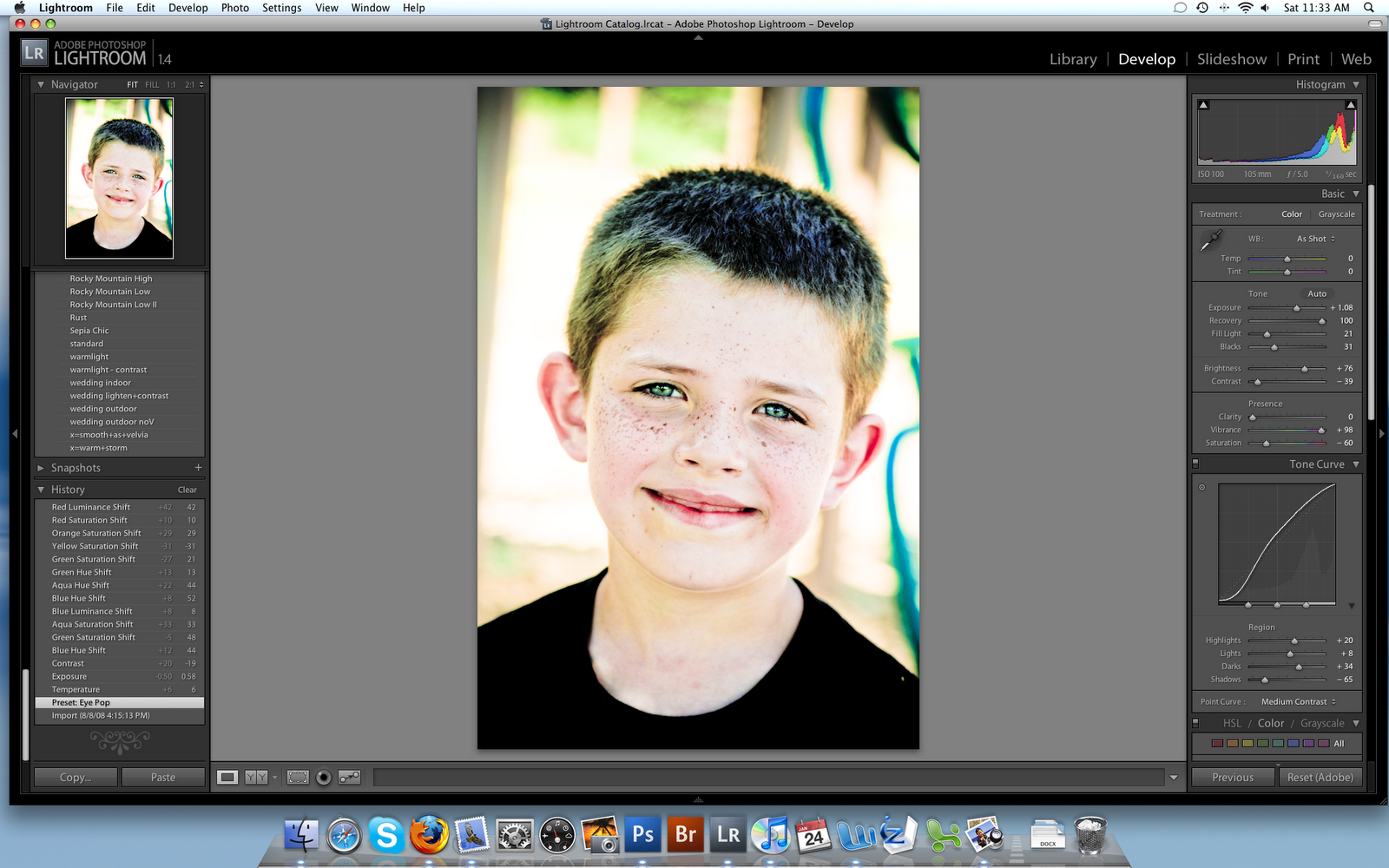Image resolution: width=1389 pixels, height=868 pixels.
Task: Open Point Curve Medium Contrast dropdown
Action: (x=1299, y=701)
